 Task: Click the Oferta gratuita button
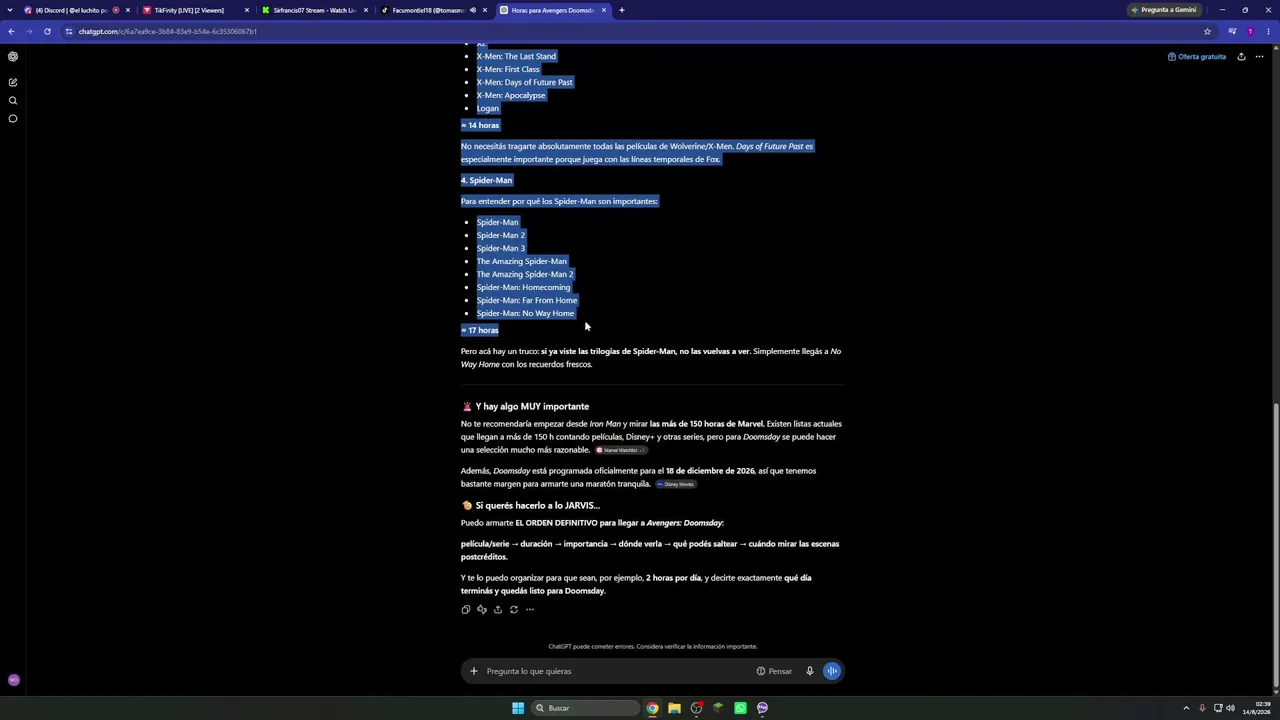pyautogui.click(x=1197, y=57)
